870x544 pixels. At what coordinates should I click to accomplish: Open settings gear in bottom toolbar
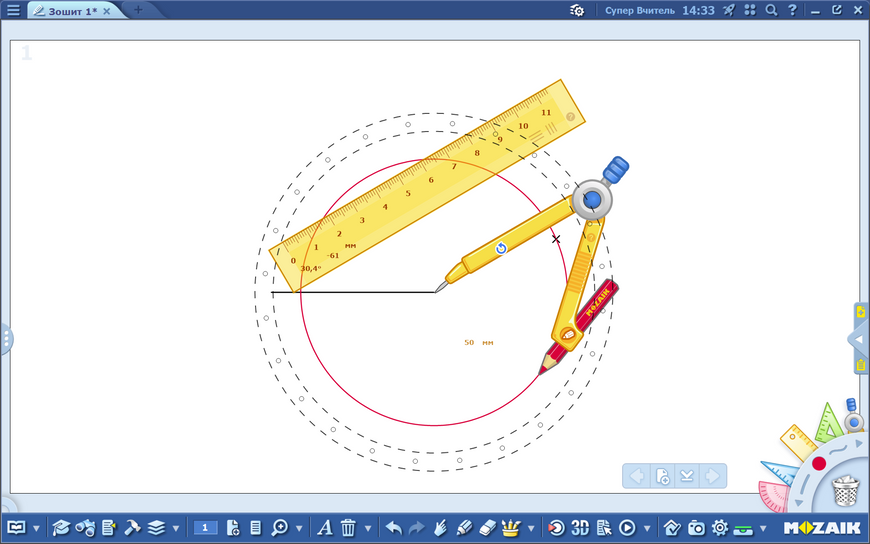(x=720, y=527)
